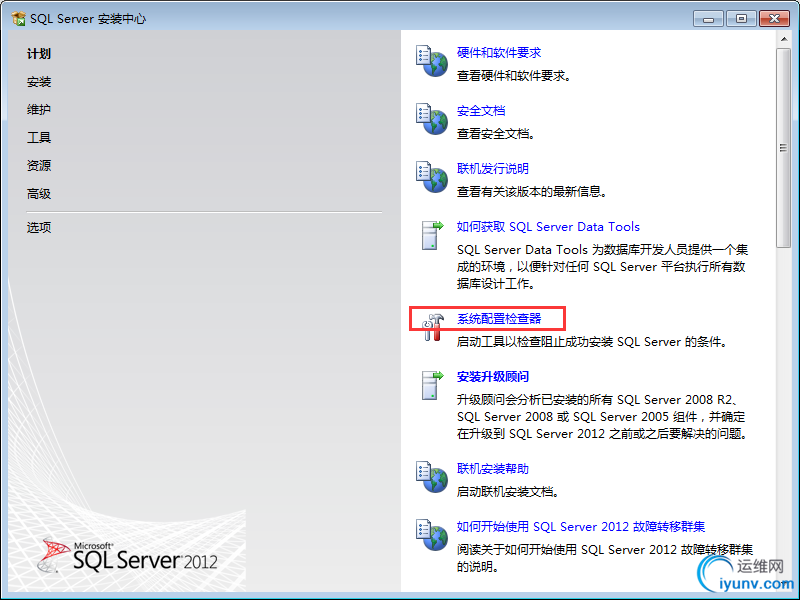
Task: Click text 查看有关该版本的最新信息。
Action: 532,191
